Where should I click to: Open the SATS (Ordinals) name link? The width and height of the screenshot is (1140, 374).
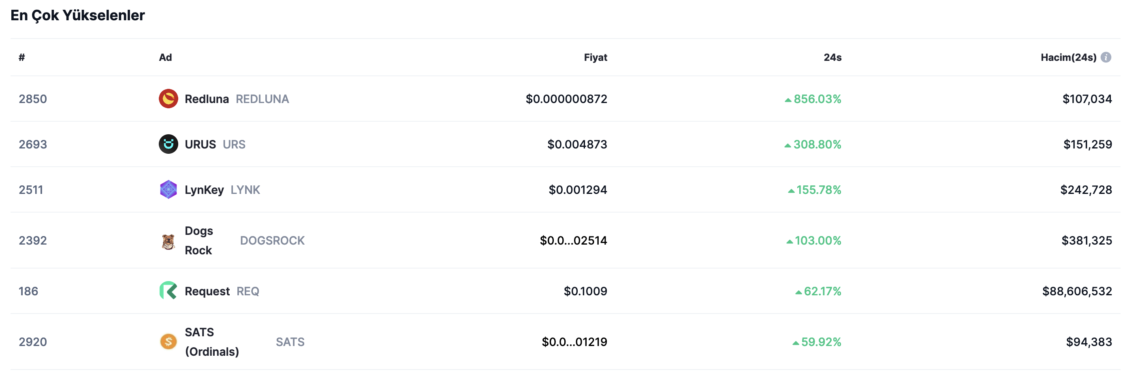click(x=212, y=341)
